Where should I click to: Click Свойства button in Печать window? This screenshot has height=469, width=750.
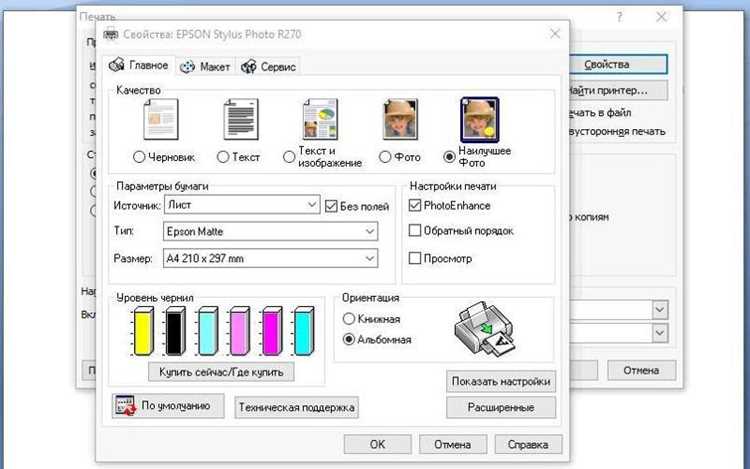pos(618,65)
